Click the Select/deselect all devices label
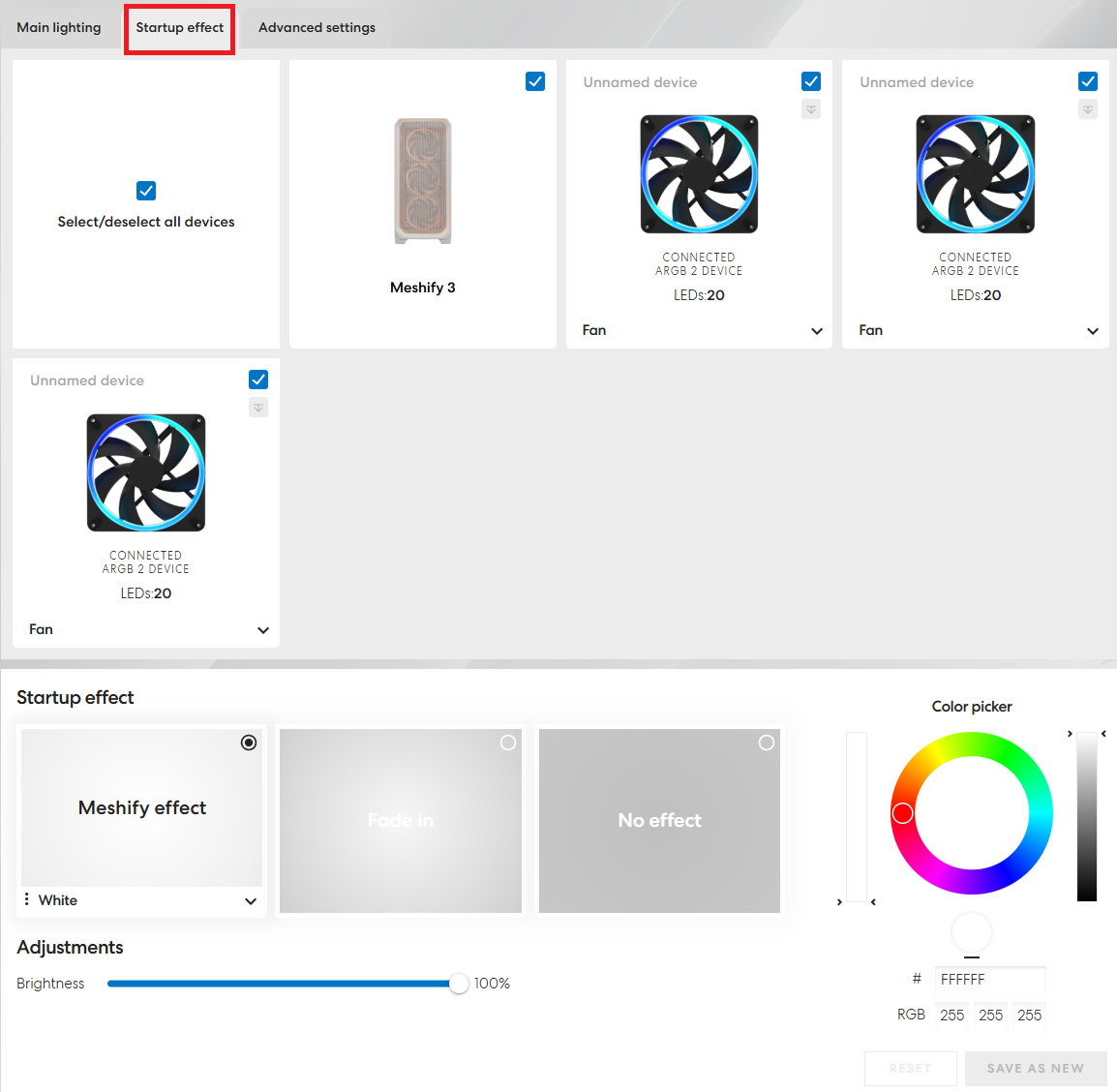Viewport: 1117px width, 1092px height. point(146,222)
